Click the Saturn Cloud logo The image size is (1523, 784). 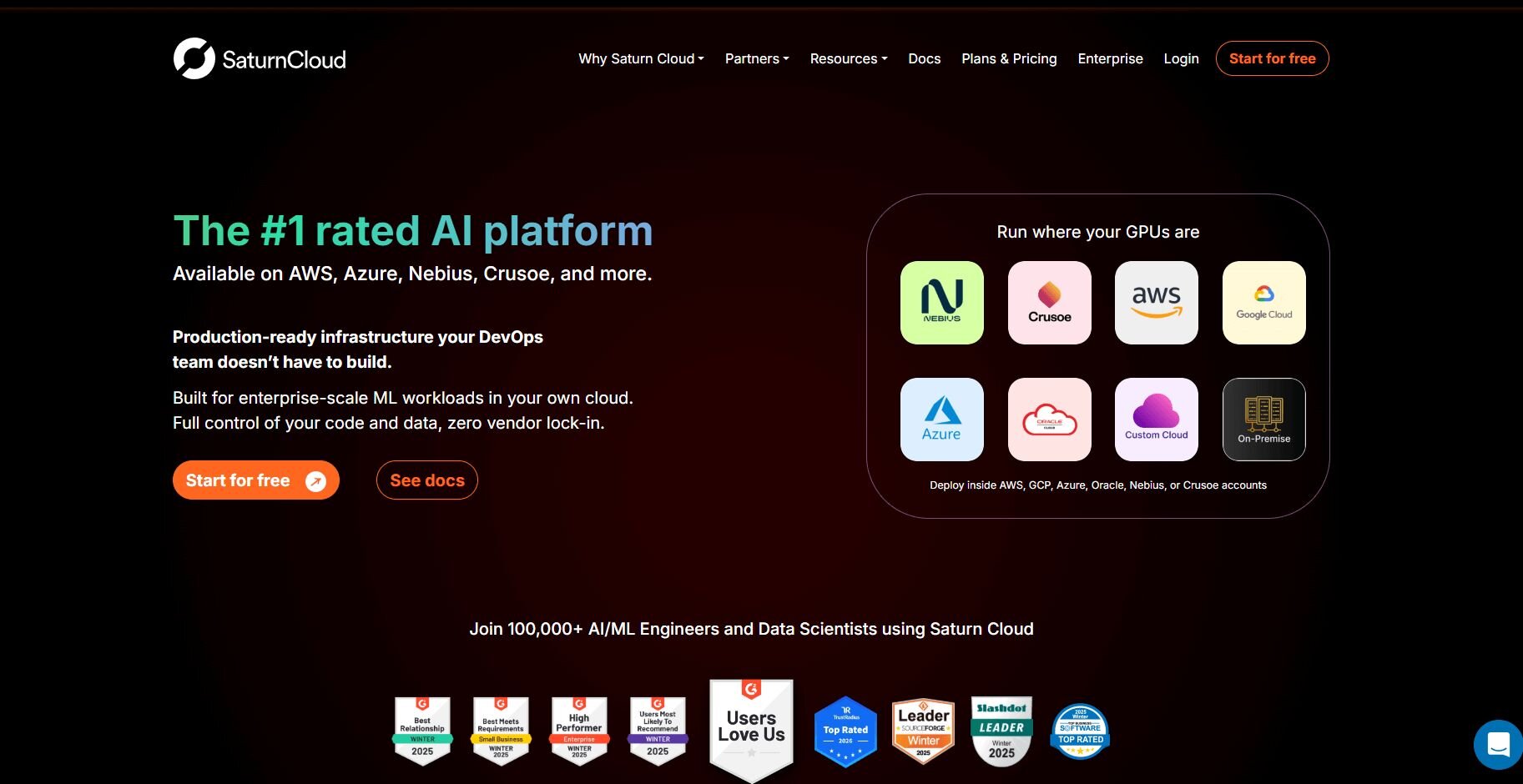(x=260, y=58)
